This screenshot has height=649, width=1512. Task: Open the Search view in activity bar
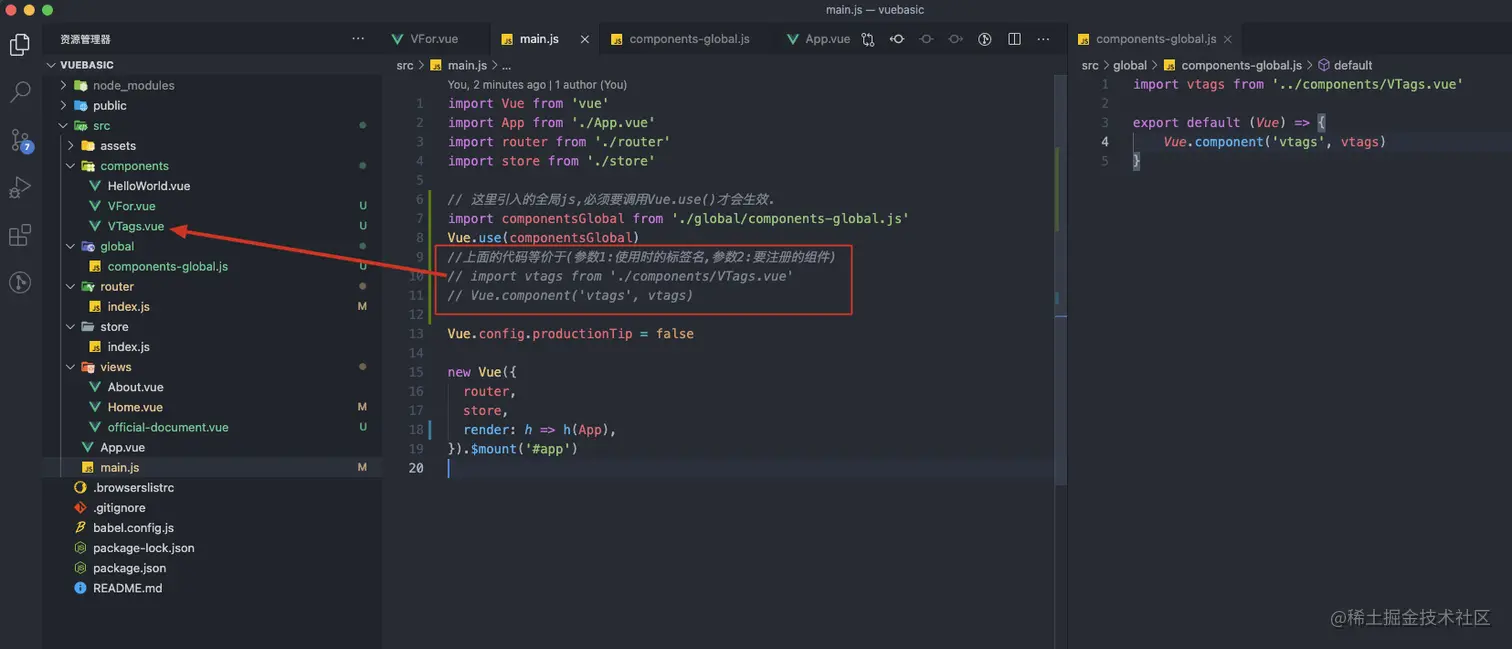click(x=20, y=92)
